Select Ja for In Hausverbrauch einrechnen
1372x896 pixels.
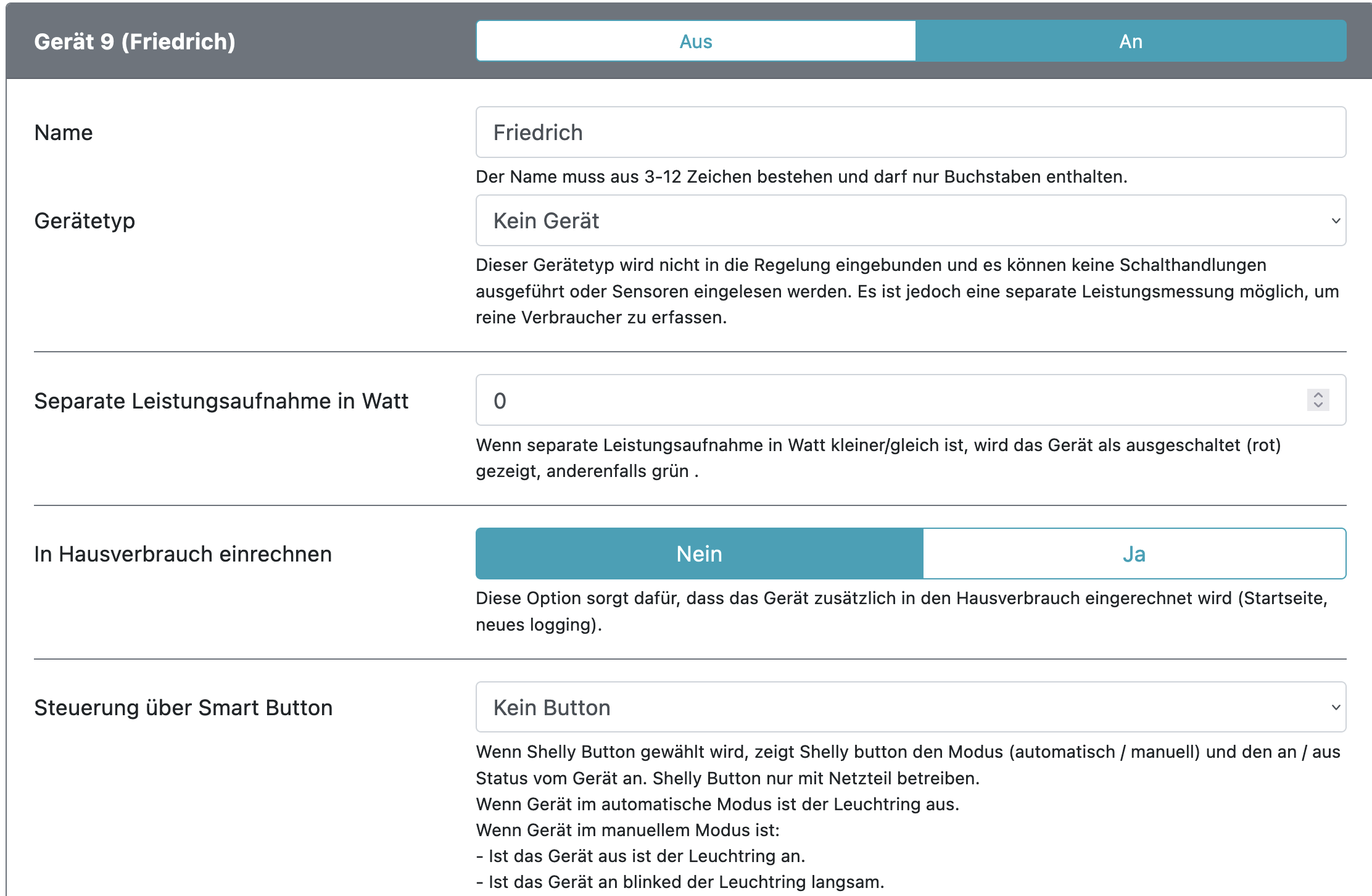pos(1134,554)
